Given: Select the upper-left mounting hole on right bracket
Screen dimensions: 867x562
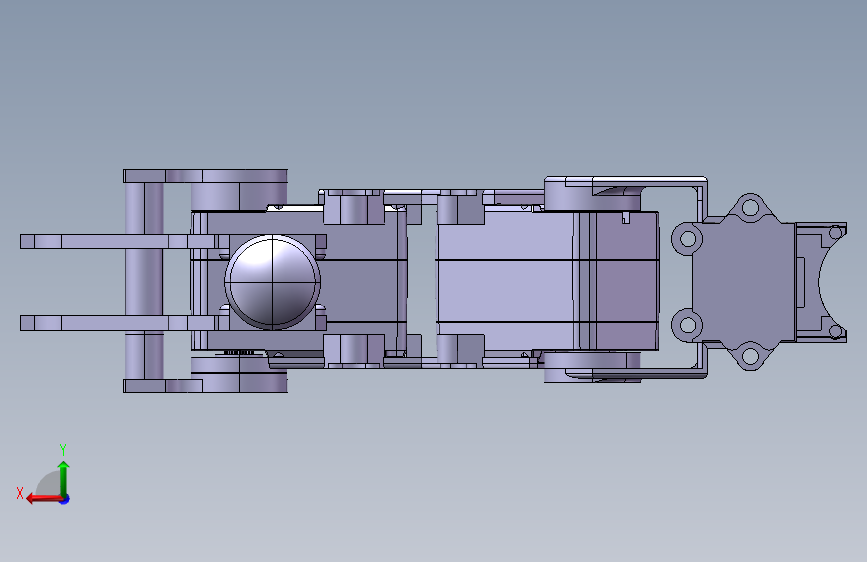Looking at the screenshot, I should (x=687, y=239).
